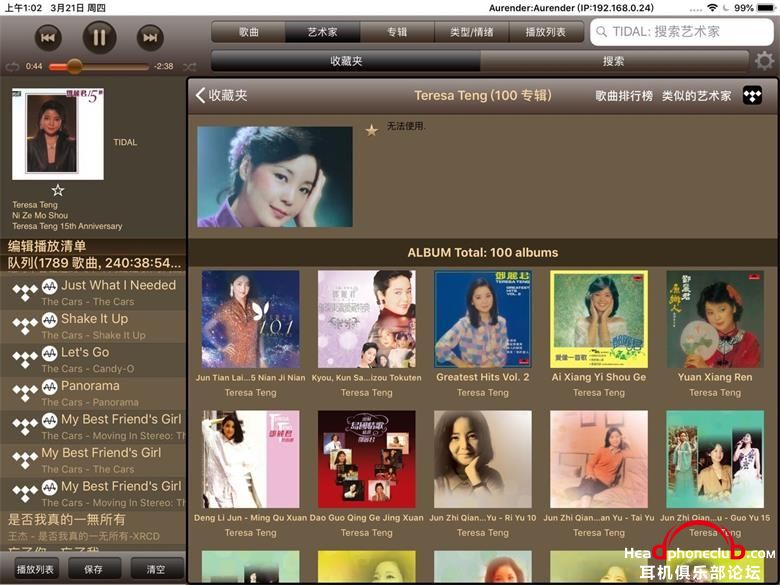Image resolution: width=780 pixels, height=585 pixels.
Task: Open Kyou, Kun Sa...izou Tokuten album
Action: coord(367,319)
